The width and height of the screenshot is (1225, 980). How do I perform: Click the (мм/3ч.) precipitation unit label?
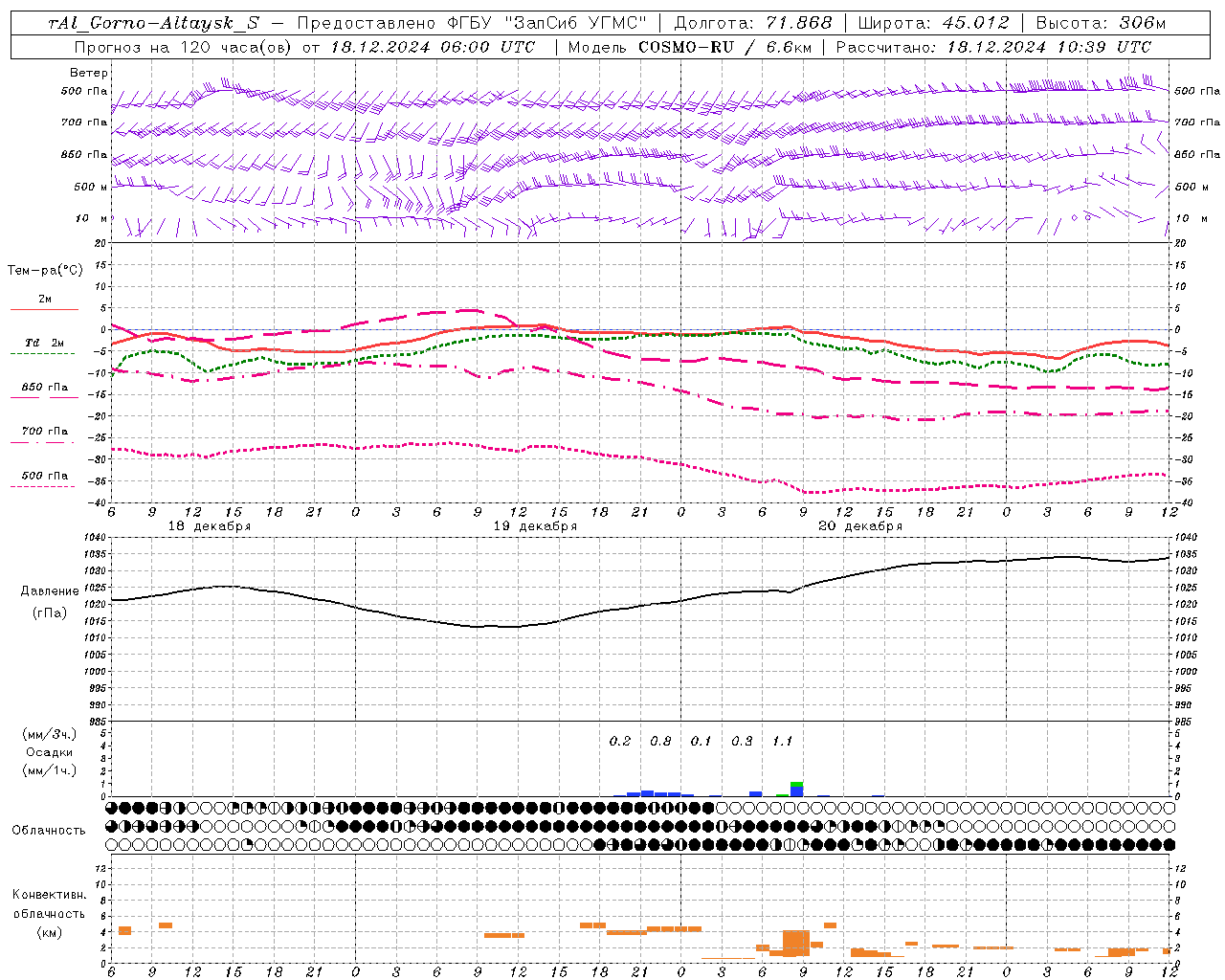(x=50, y=735)
